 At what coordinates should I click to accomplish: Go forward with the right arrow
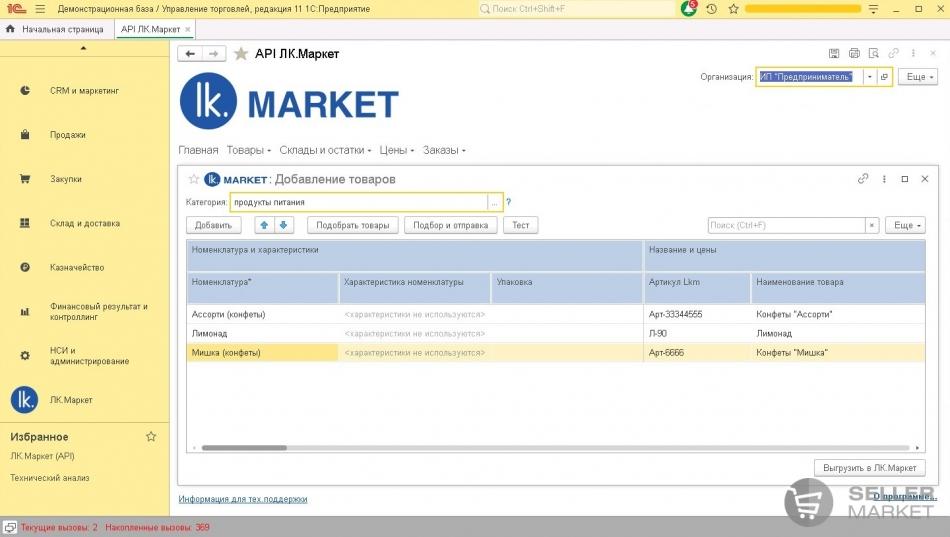point(214,54)
